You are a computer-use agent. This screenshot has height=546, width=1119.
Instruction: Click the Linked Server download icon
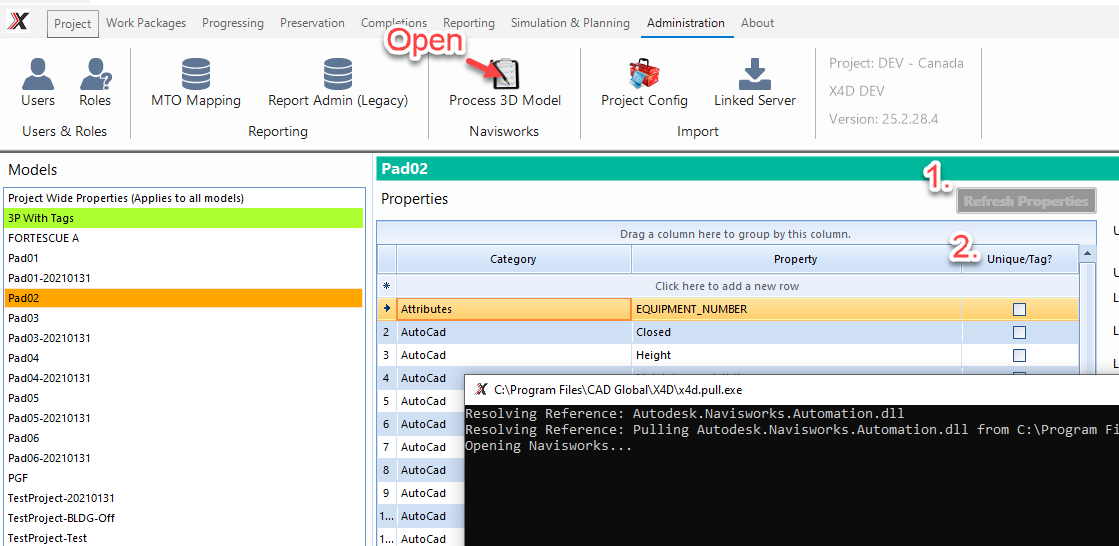point(755,75)
